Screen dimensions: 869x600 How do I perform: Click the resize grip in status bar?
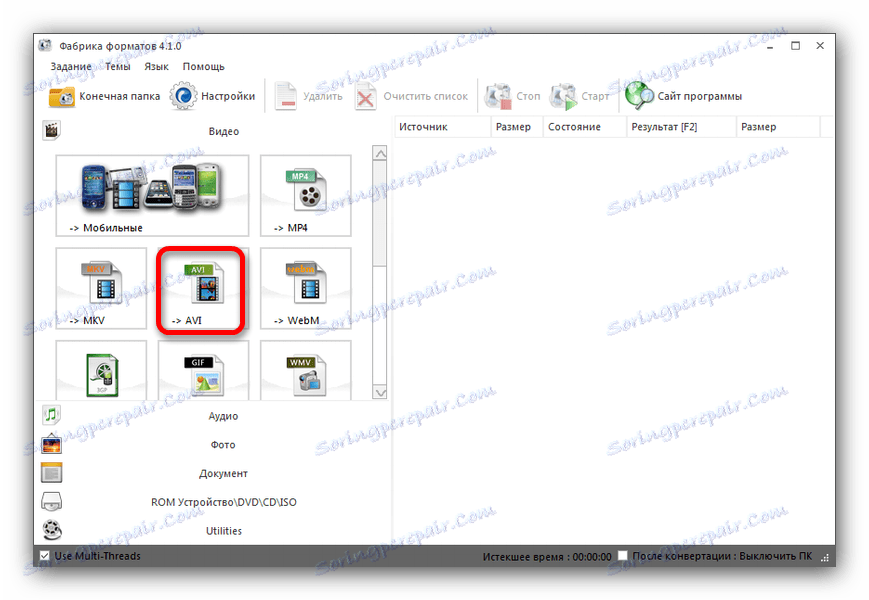tap(825, 557)
